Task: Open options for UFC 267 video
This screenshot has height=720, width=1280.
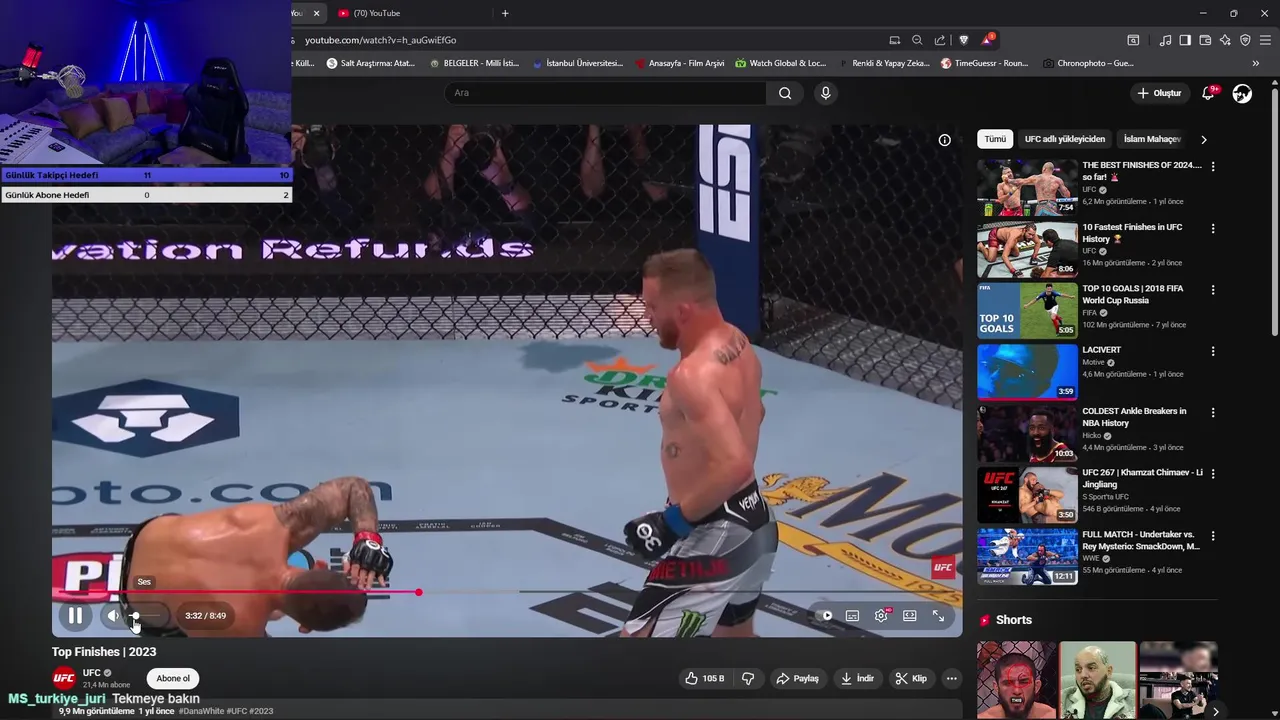Action: (x=1213, y=474)
